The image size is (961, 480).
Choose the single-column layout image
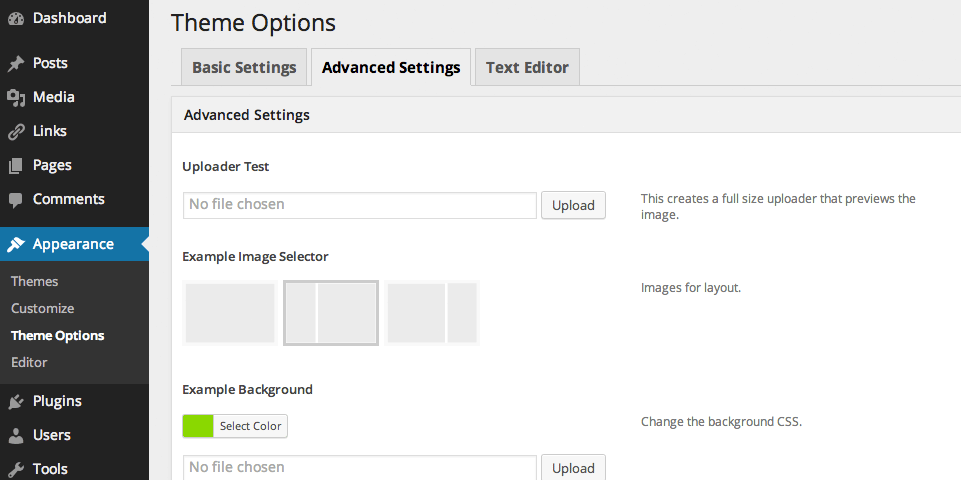231,313
